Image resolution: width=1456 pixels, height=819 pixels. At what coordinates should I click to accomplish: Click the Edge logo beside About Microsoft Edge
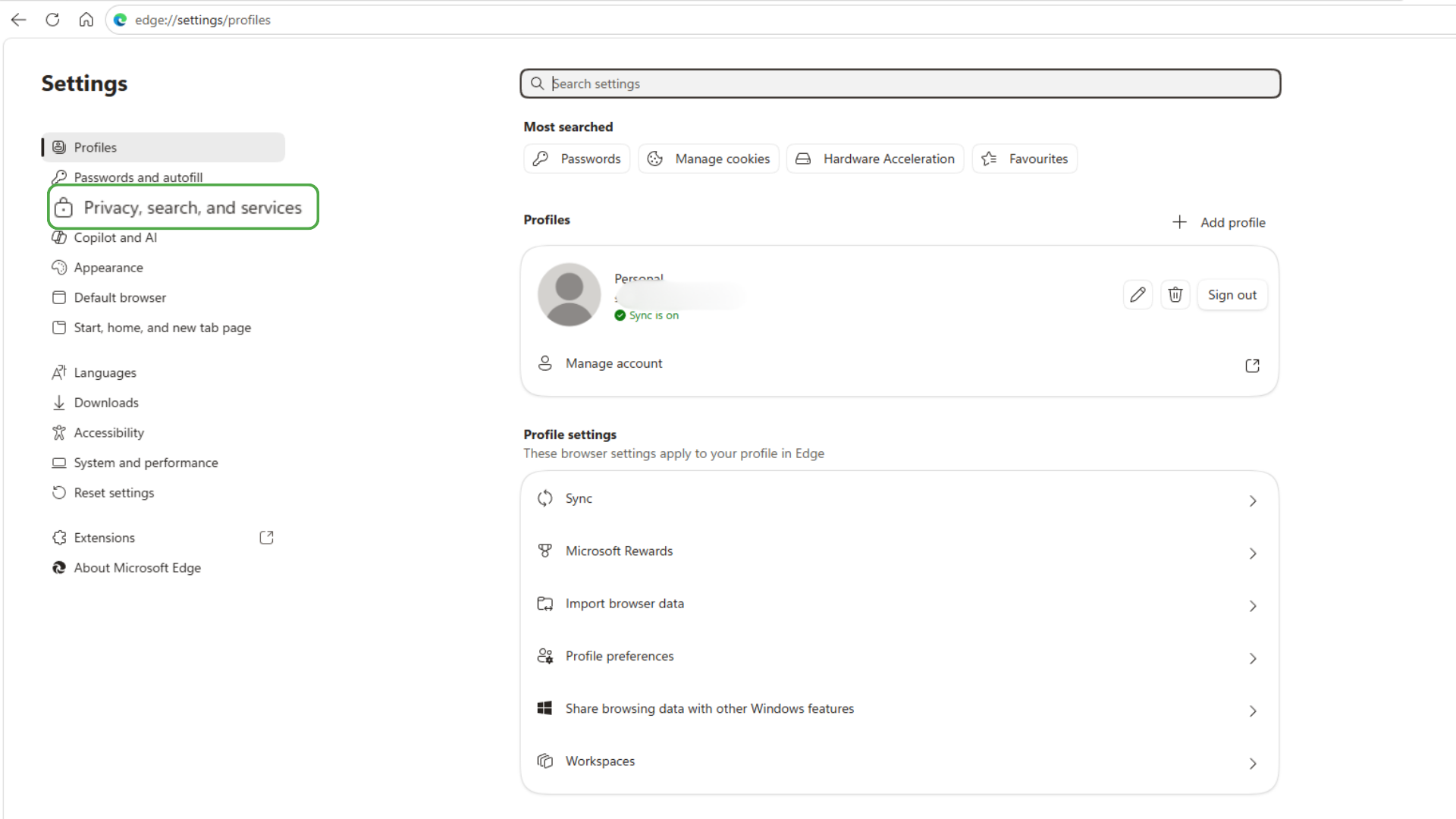pos(59,568)
